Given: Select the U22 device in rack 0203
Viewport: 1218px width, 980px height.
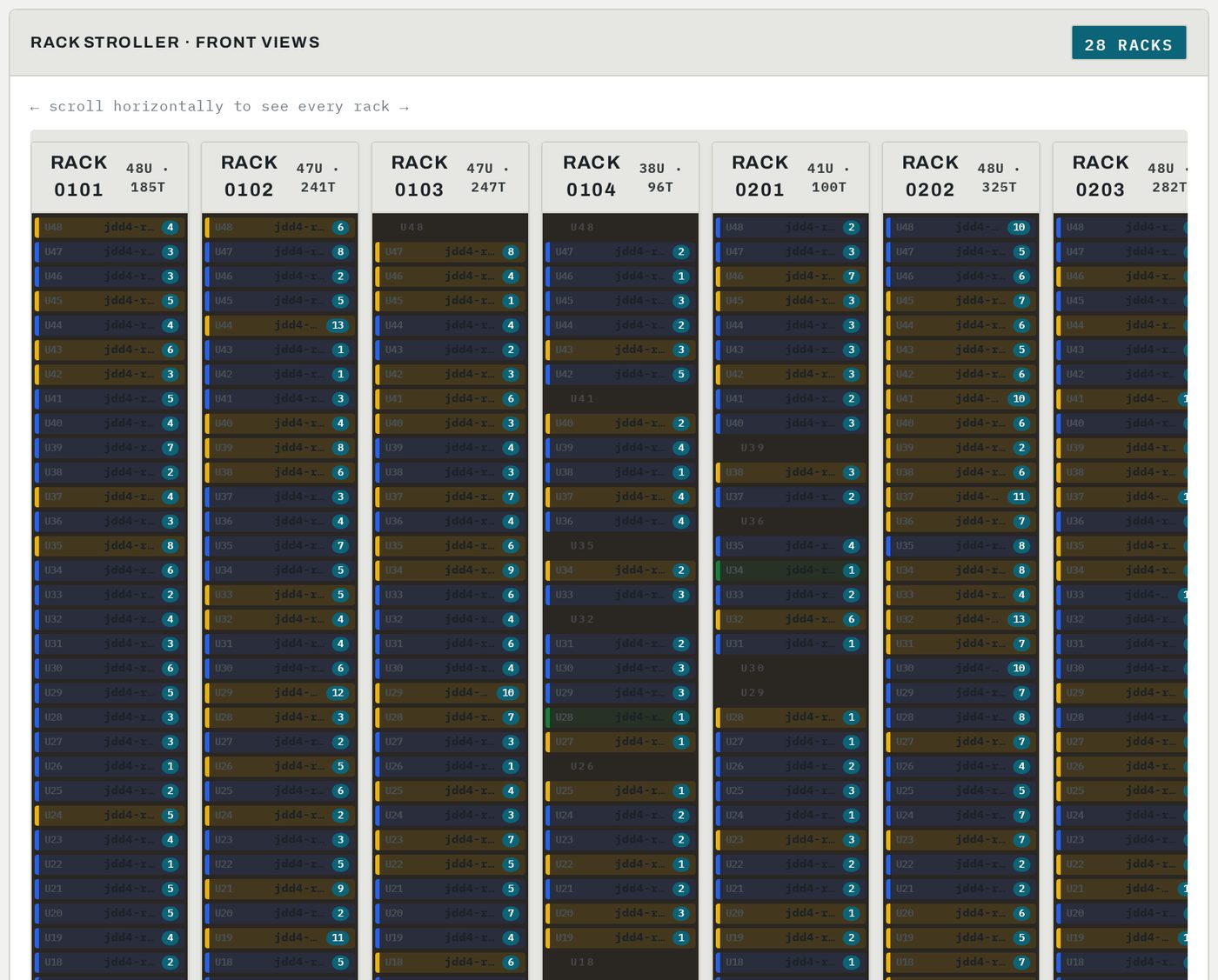Looking at the screenshot, I should pos(1122,864).
